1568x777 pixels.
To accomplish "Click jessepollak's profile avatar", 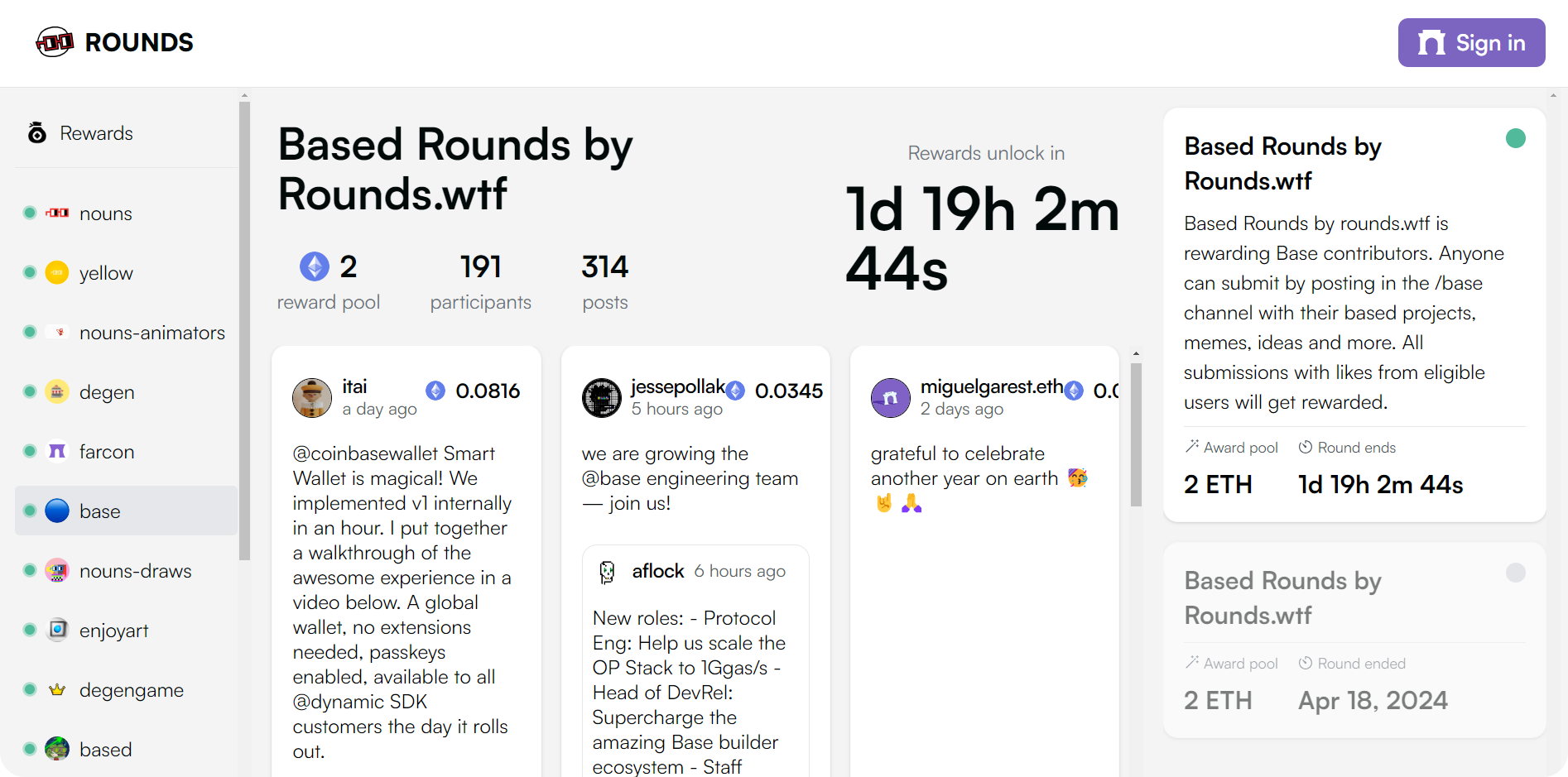I will 602,398.
